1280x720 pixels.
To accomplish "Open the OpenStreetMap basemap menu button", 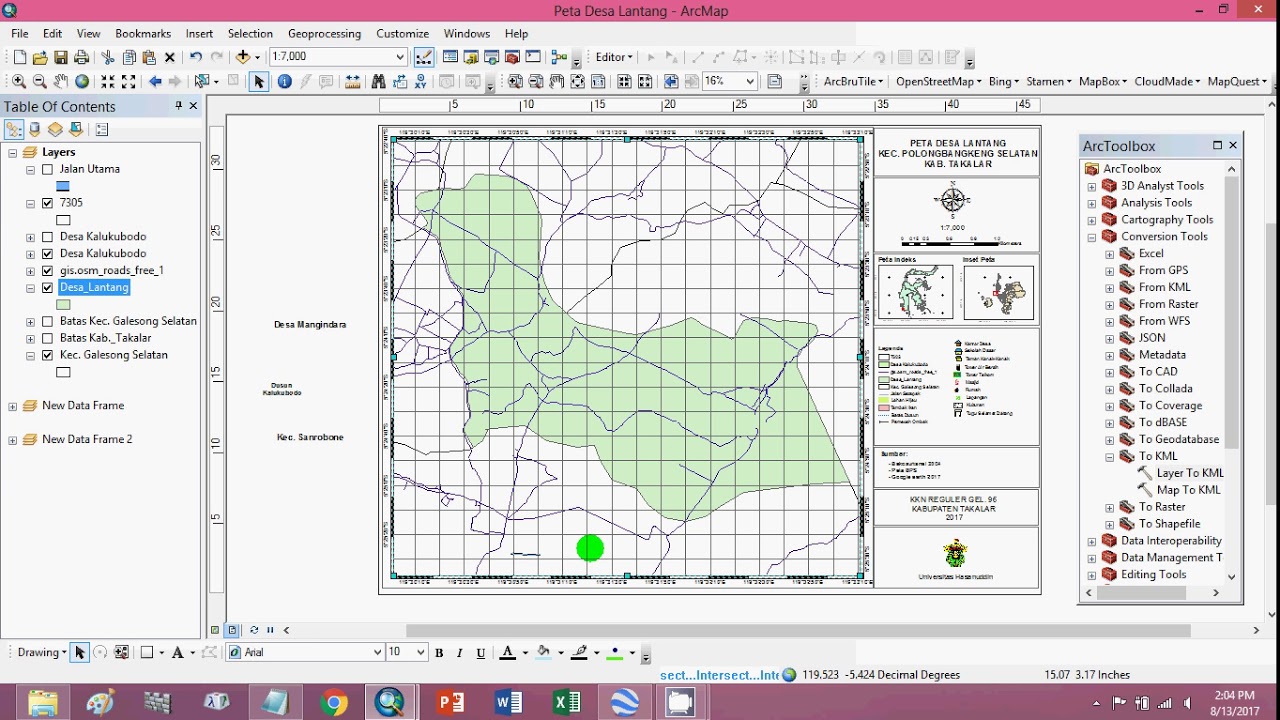I will [939, 82].
